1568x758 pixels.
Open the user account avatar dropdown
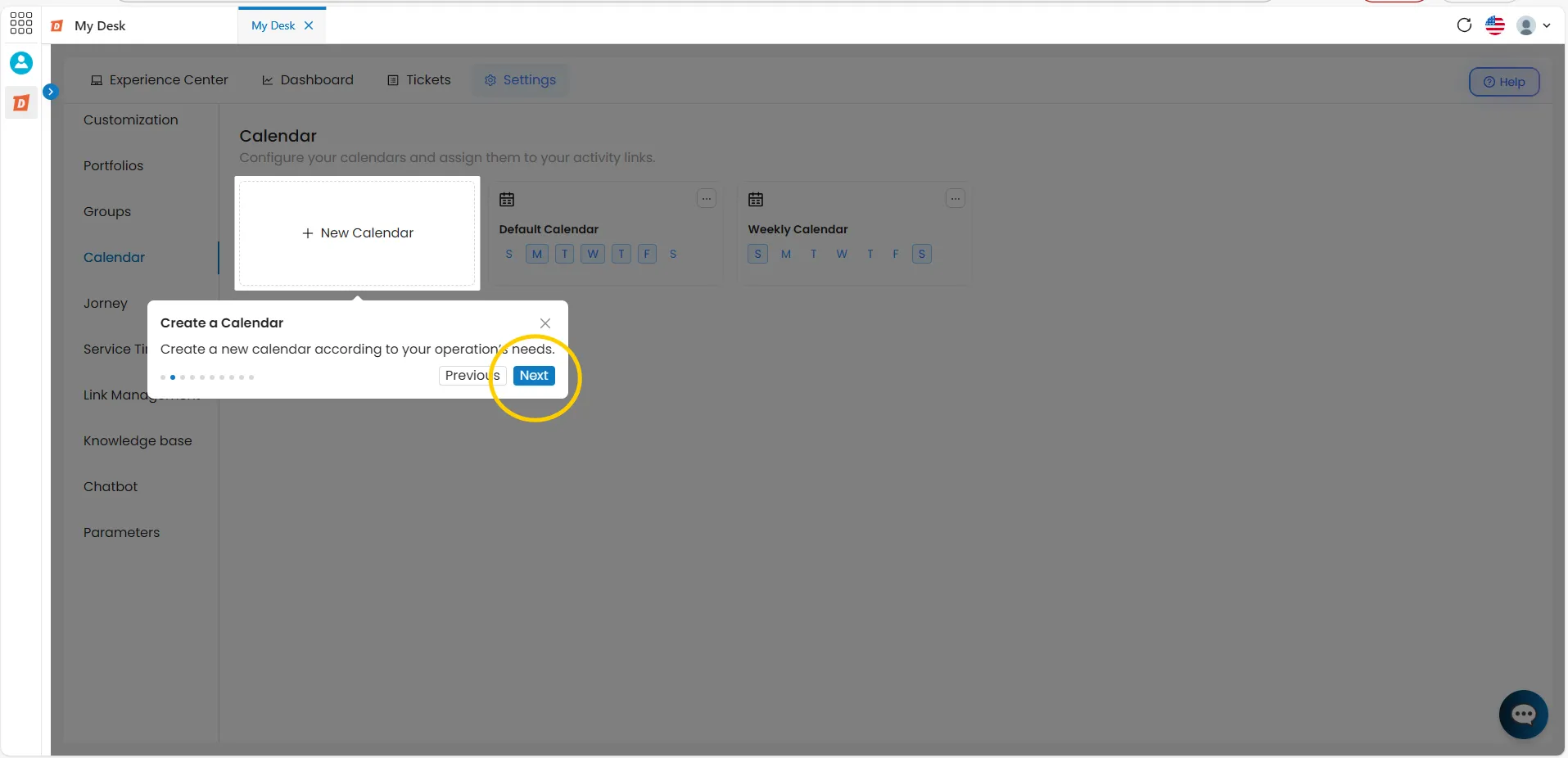1534,25
